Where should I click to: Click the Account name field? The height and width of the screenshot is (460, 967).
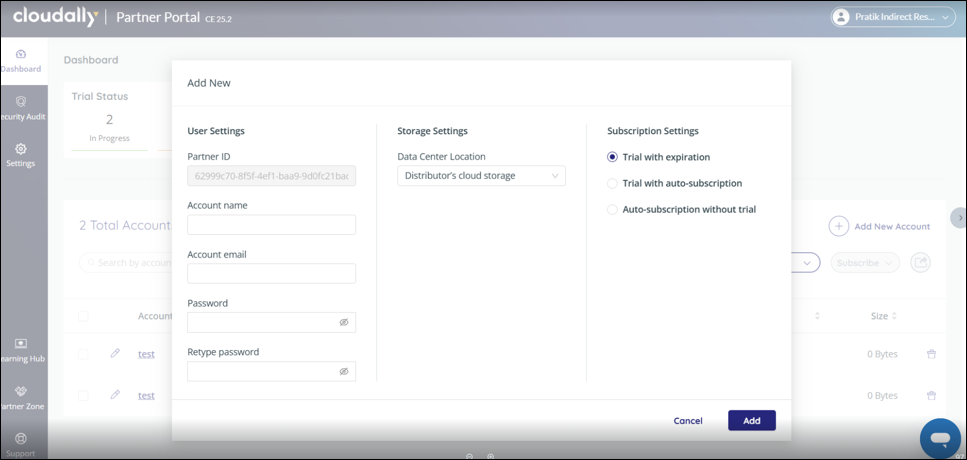271,224
